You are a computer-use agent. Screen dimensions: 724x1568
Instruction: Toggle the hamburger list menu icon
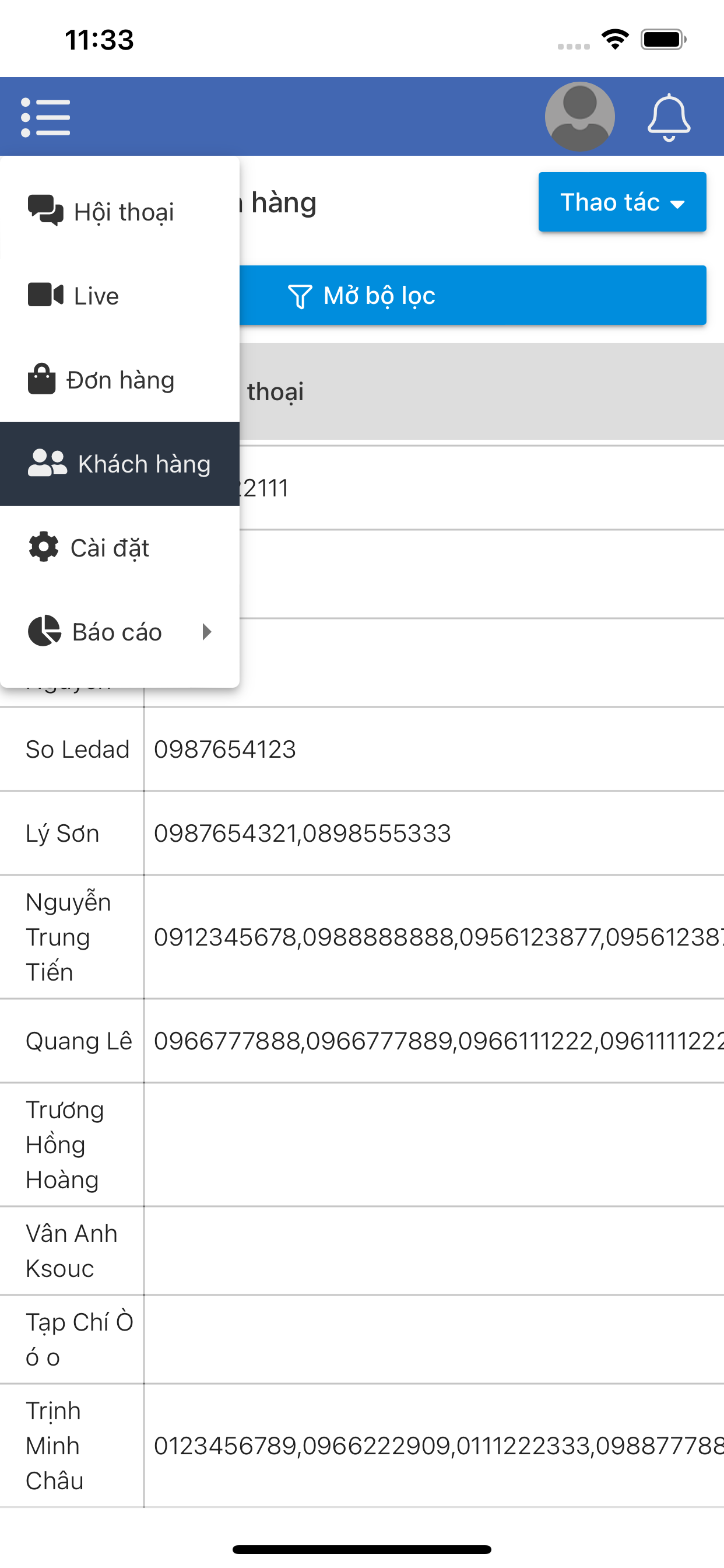click(45, 117)
